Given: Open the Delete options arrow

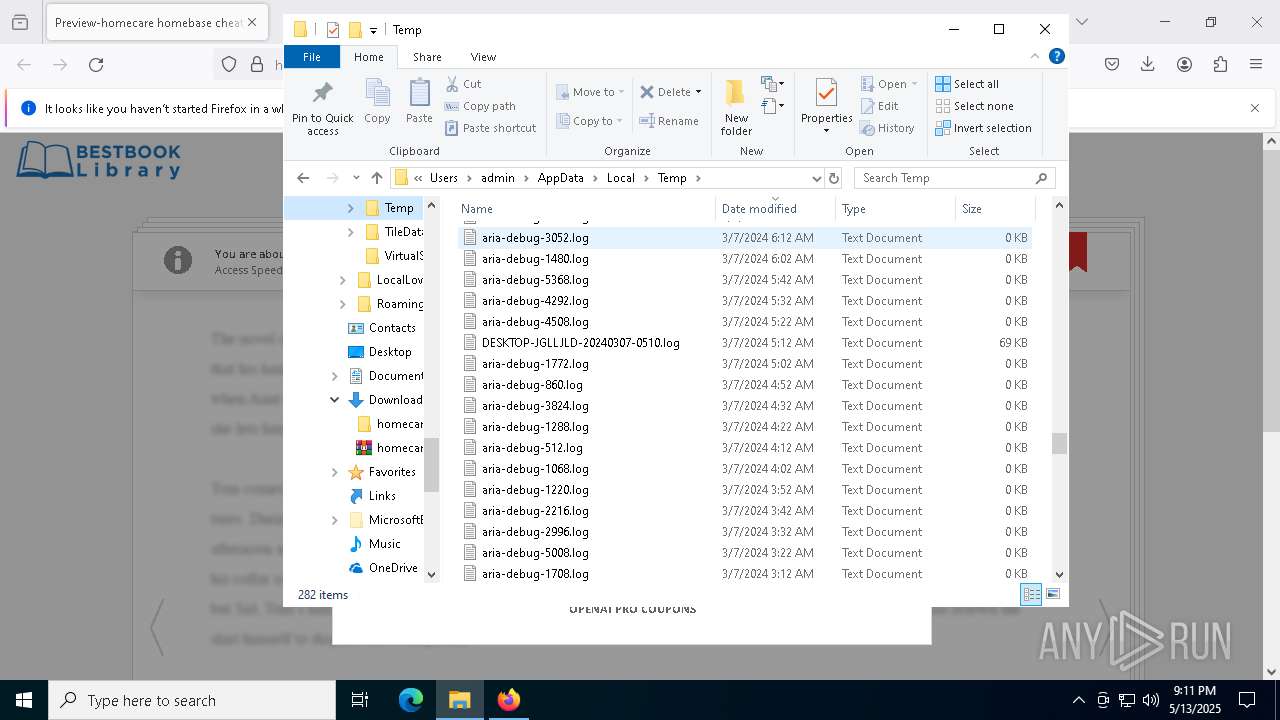Looking at the screenshot, I should (698, 92).
